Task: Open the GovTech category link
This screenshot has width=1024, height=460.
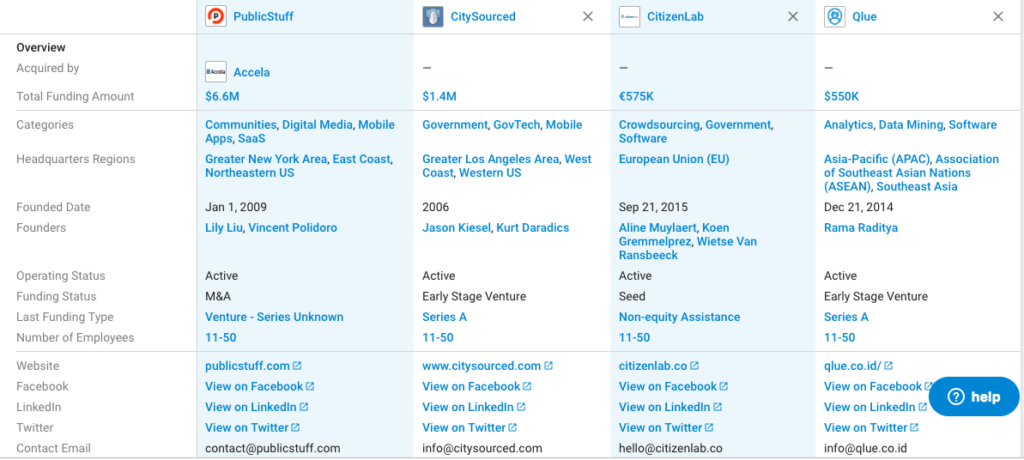Action: pos(516,125)
